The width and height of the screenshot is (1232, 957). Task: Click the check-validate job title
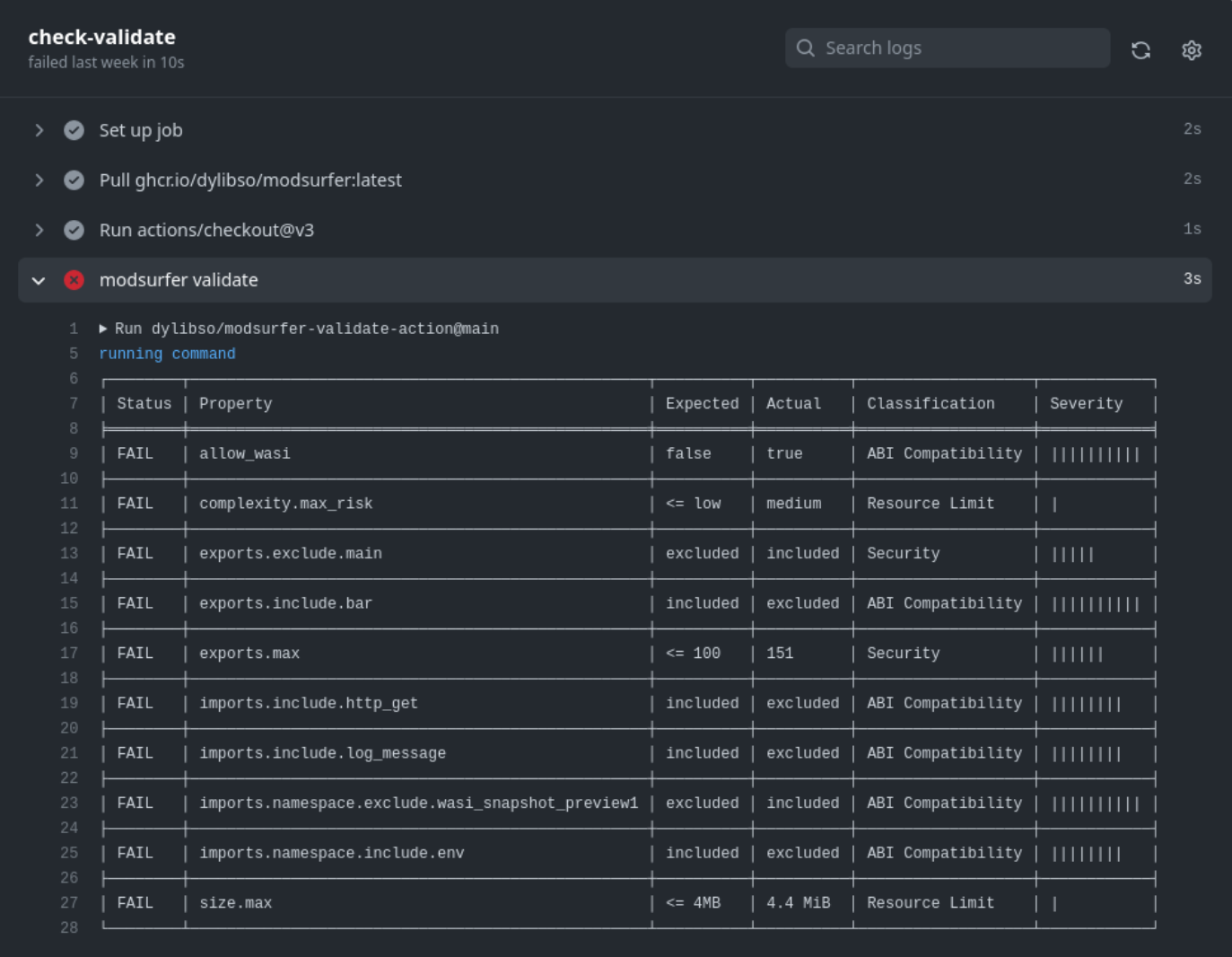[101, 37]
